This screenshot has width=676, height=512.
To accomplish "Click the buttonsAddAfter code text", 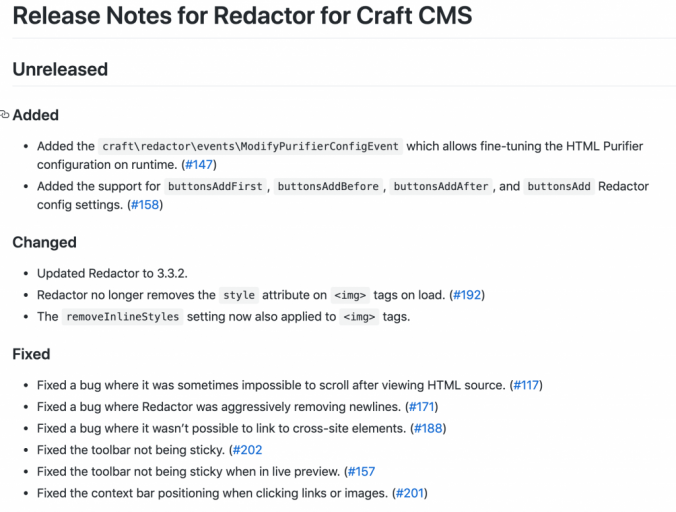I will click(x=442, y=187).
